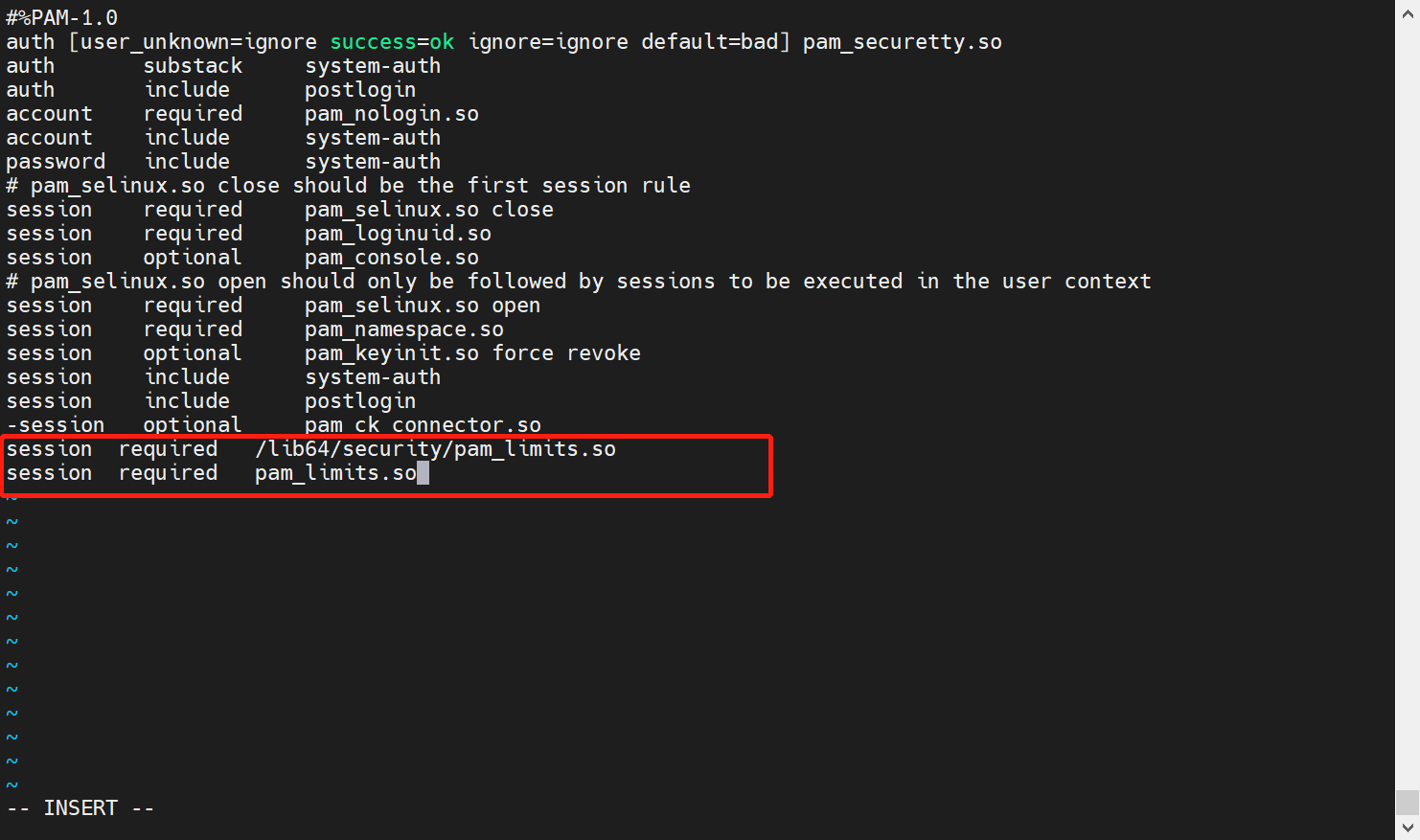Click the scrollbar down arrow
Image resolution: width=1420 pixels, height=840 pixels.
pyautogui.click(x=1408, y=827)
